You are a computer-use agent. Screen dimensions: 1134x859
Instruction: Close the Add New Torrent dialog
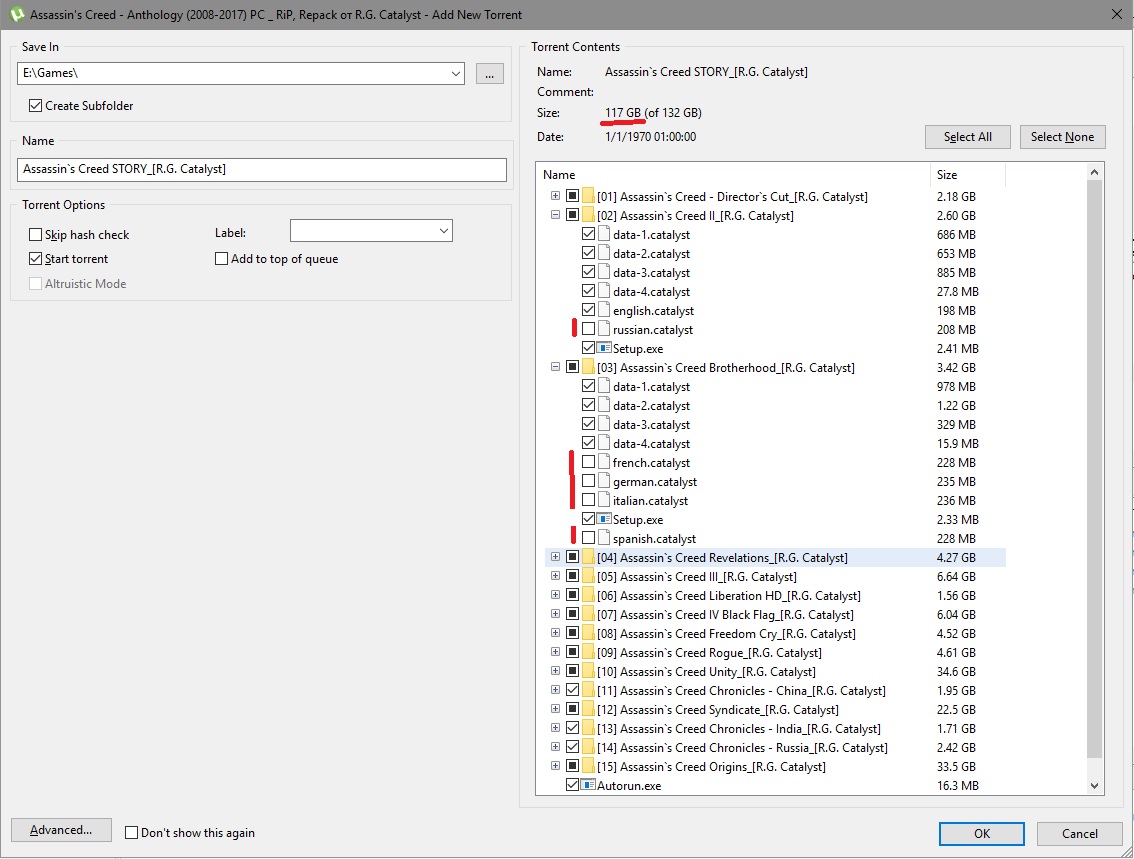coord(1117,14)
